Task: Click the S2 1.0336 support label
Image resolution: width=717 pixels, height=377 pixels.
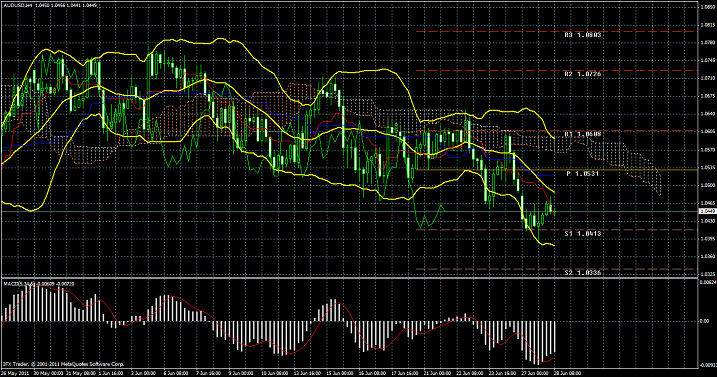Action: click(x=582, y=273)
